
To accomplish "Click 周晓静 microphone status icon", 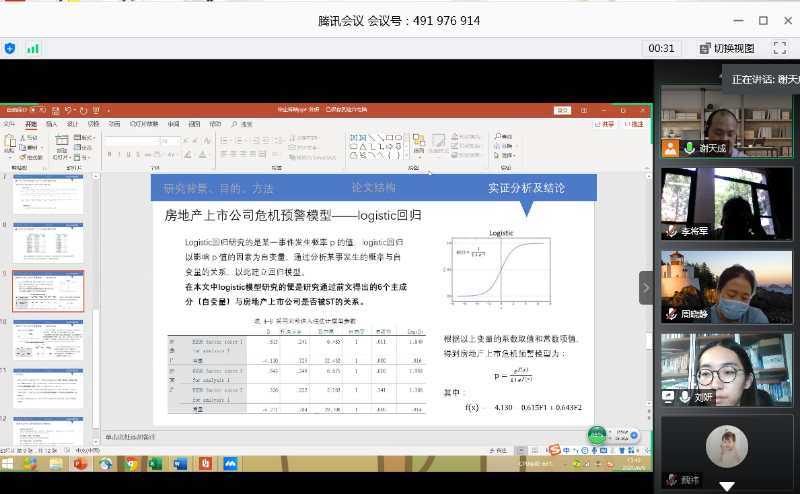I will pyautogui.click(x=671, y=314).
